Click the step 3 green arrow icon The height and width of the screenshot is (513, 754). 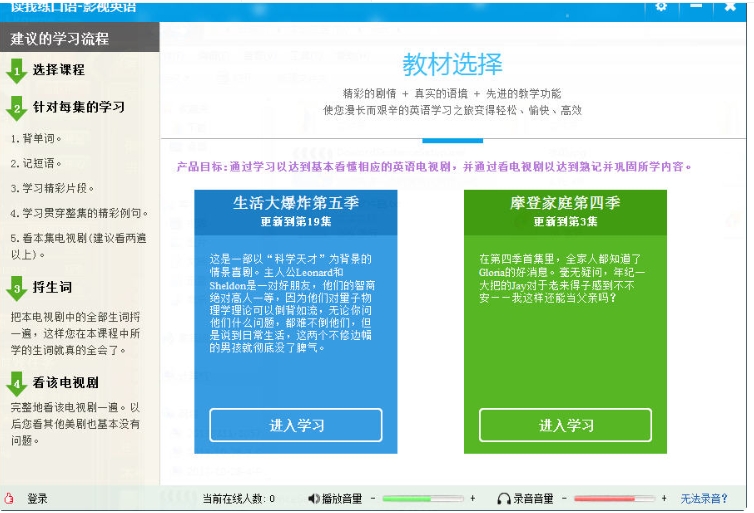pos(16,288)
